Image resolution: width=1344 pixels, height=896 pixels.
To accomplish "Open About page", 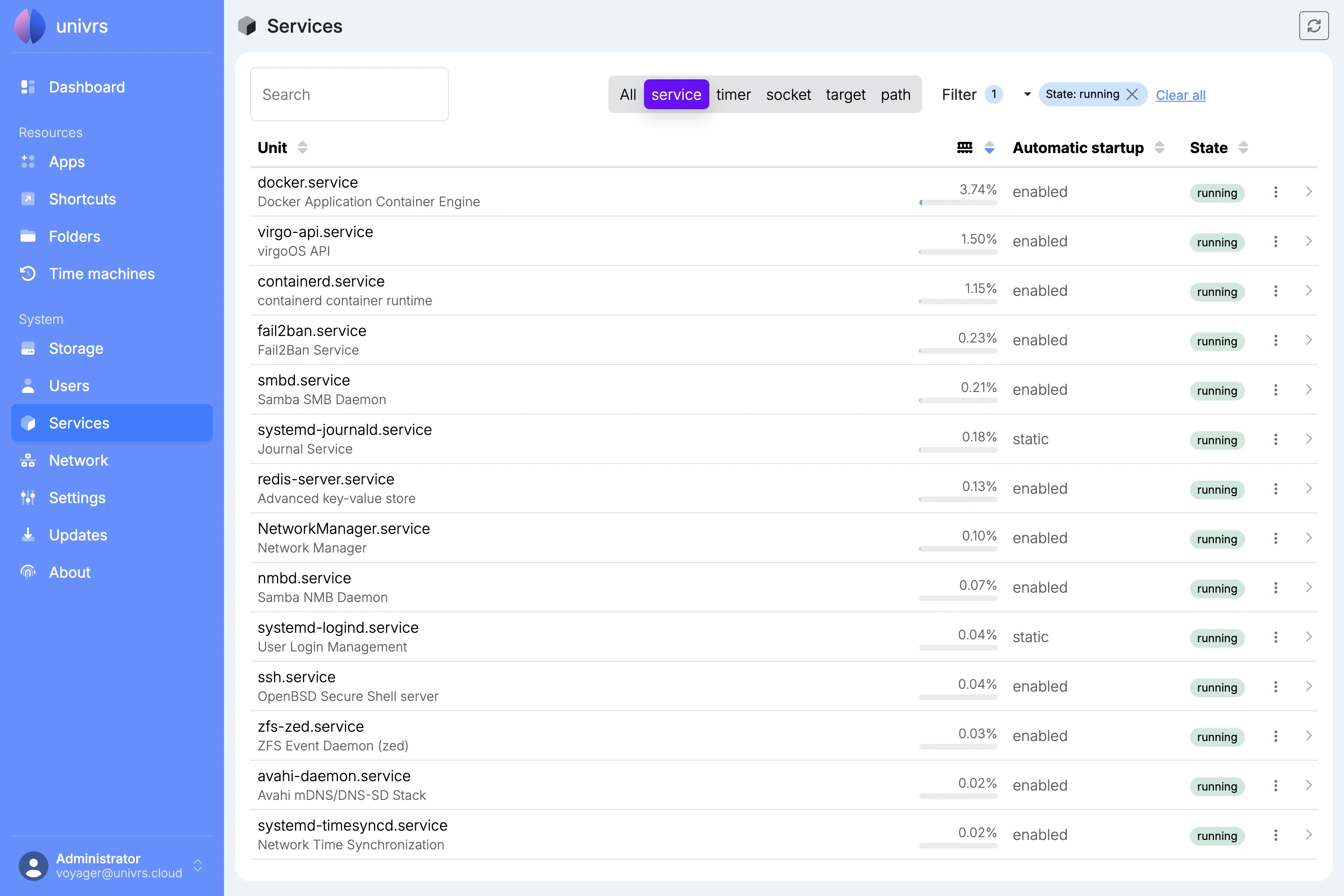I will coord(112,572).
